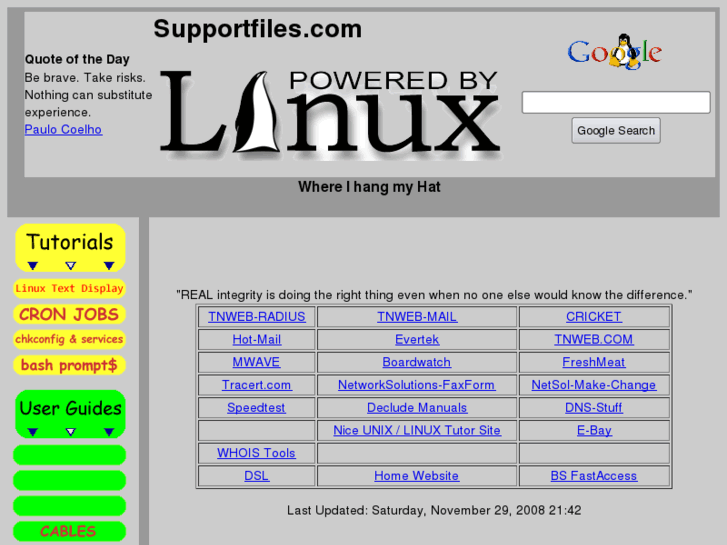The height and width of the screenshot is (545, 727).
Task: Open the TNWEB-RADIUS link
Action: click(256, 316)
